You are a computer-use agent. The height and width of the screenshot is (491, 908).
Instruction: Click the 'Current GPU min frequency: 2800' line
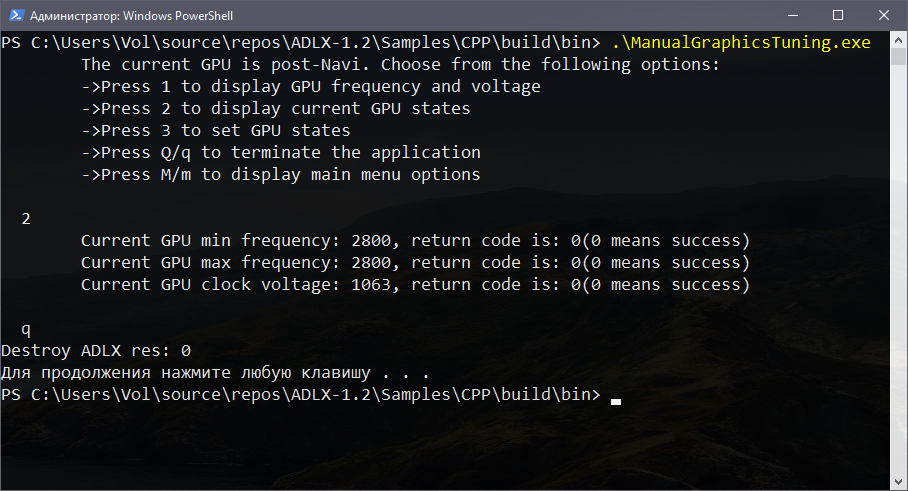click(415, 241)
